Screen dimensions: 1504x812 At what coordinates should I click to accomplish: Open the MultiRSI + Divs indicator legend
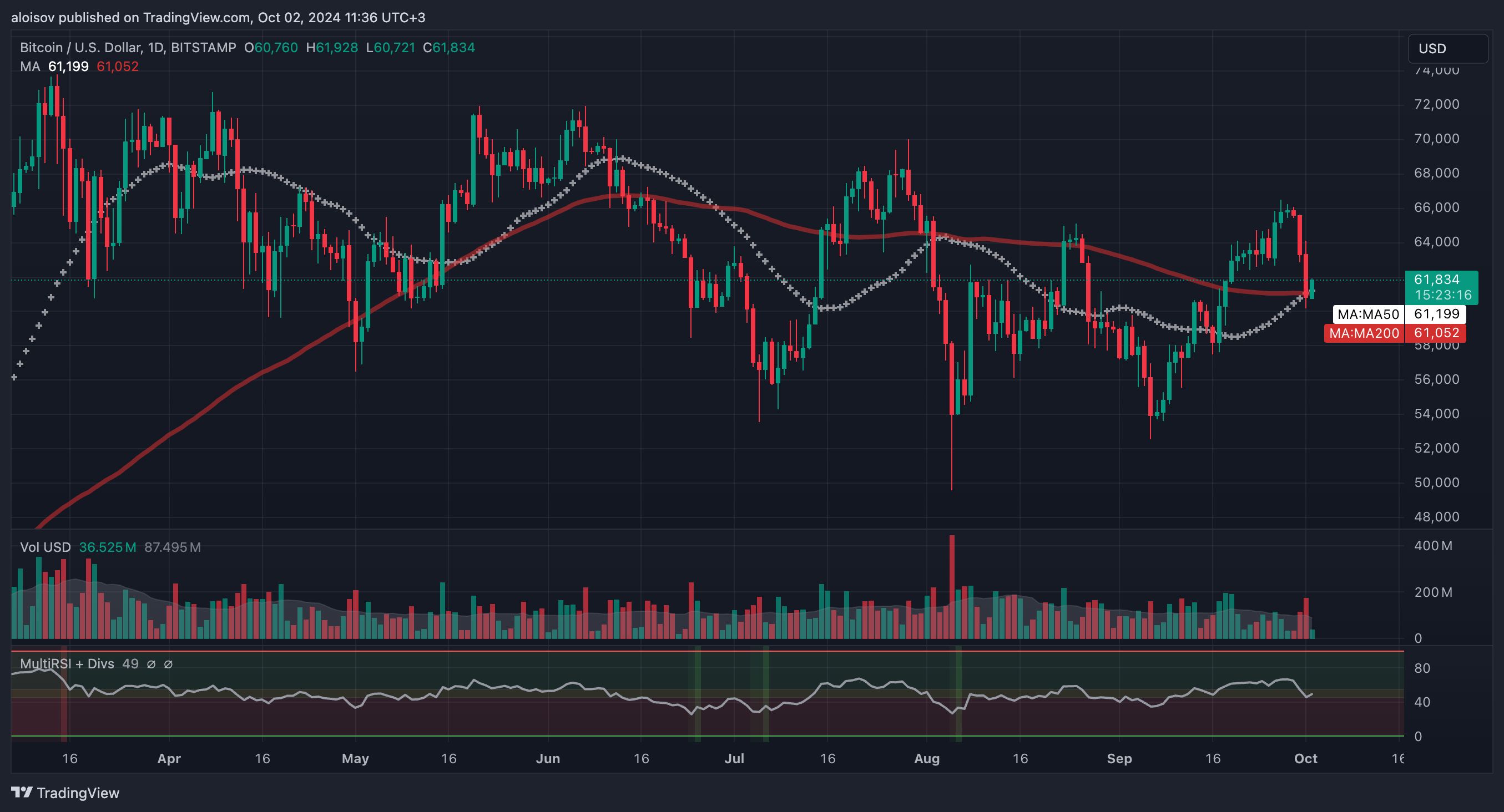[67, 664]
